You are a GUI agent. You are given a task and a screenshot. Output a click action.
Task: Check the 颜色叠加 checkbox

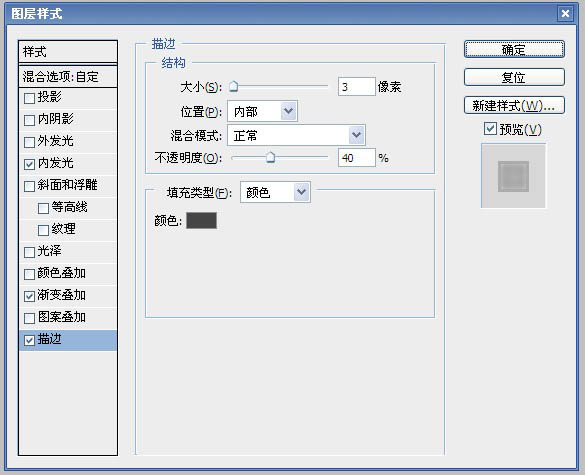click(29, 274)
